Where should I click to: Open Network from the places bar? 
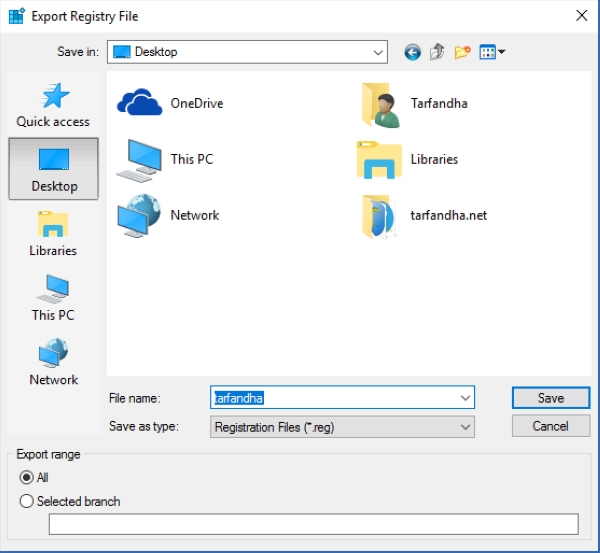[53, 362]
